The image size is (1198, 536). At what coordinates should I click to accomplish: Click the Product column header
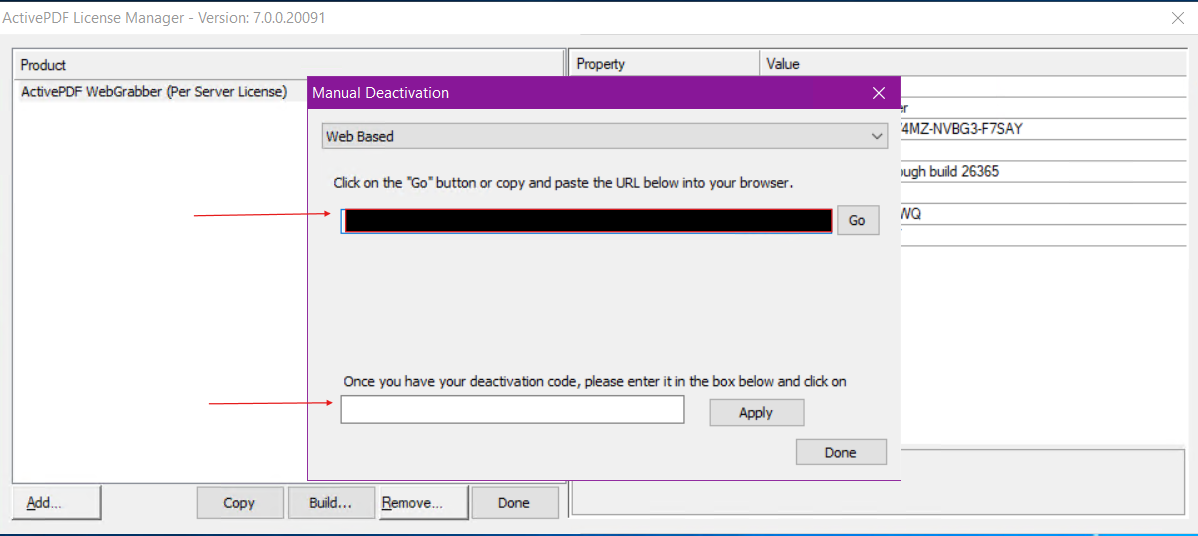289,64
